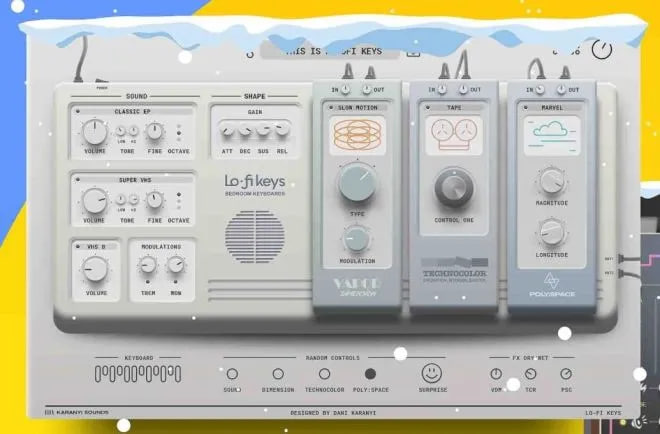
Task: Open the Super VHS sound selector
Action: pos(134,180)
